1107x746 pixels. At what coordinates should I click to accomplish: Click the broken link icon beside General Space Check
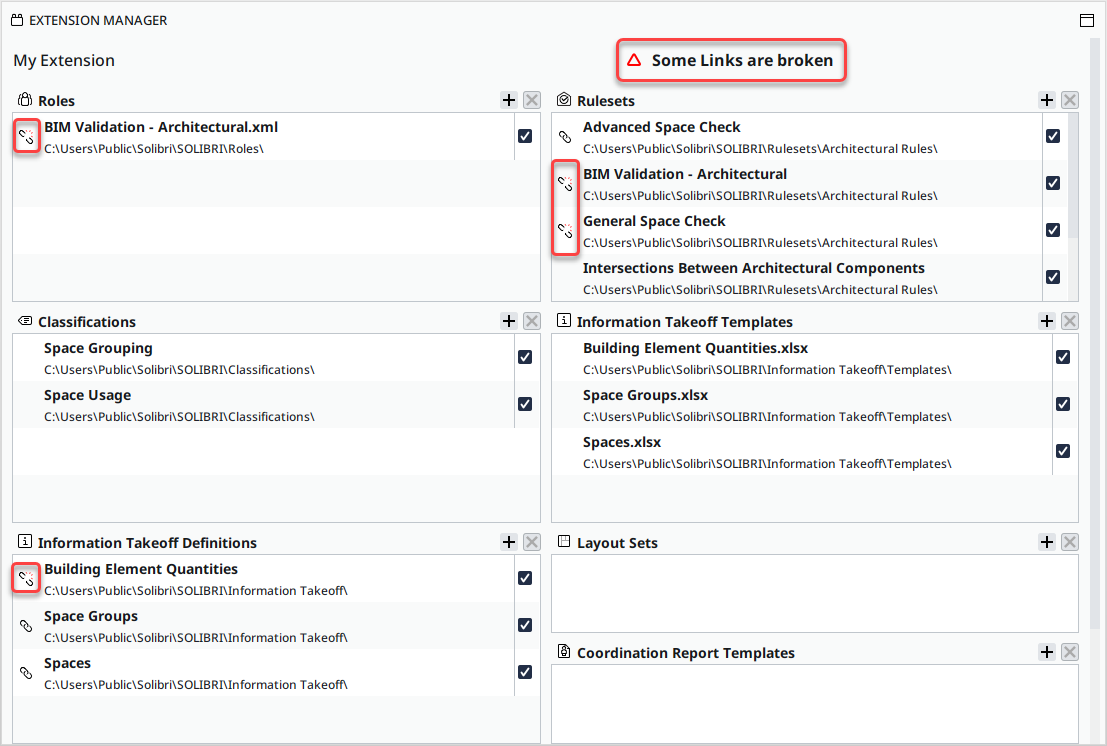565,230
